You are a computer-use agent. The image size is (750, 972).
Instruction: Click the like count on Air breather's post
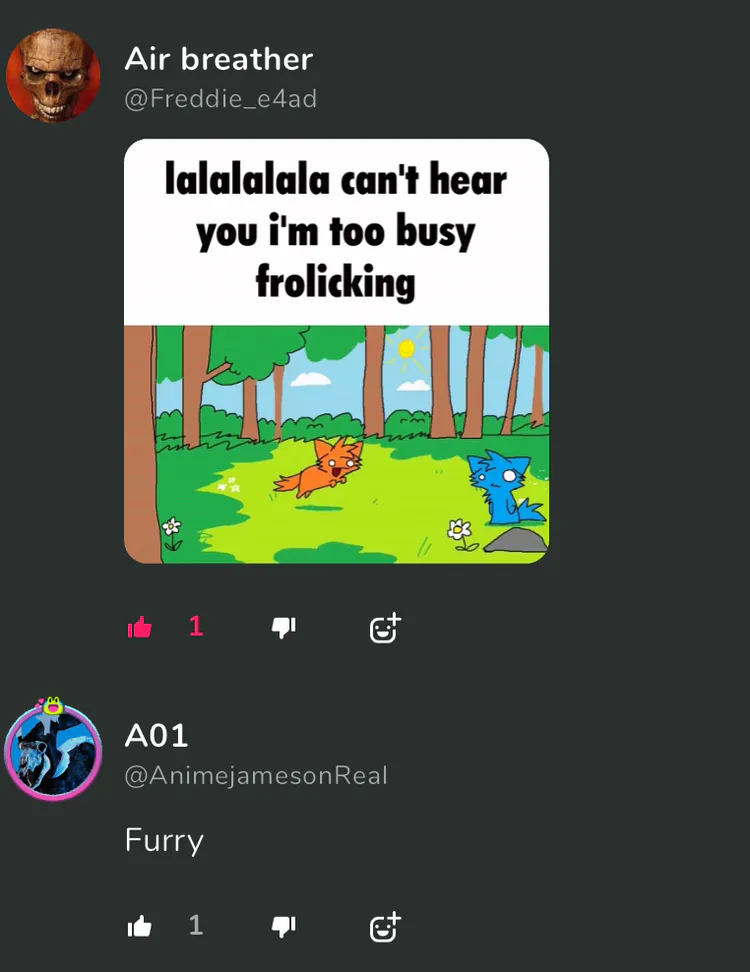tap(196, 626)
